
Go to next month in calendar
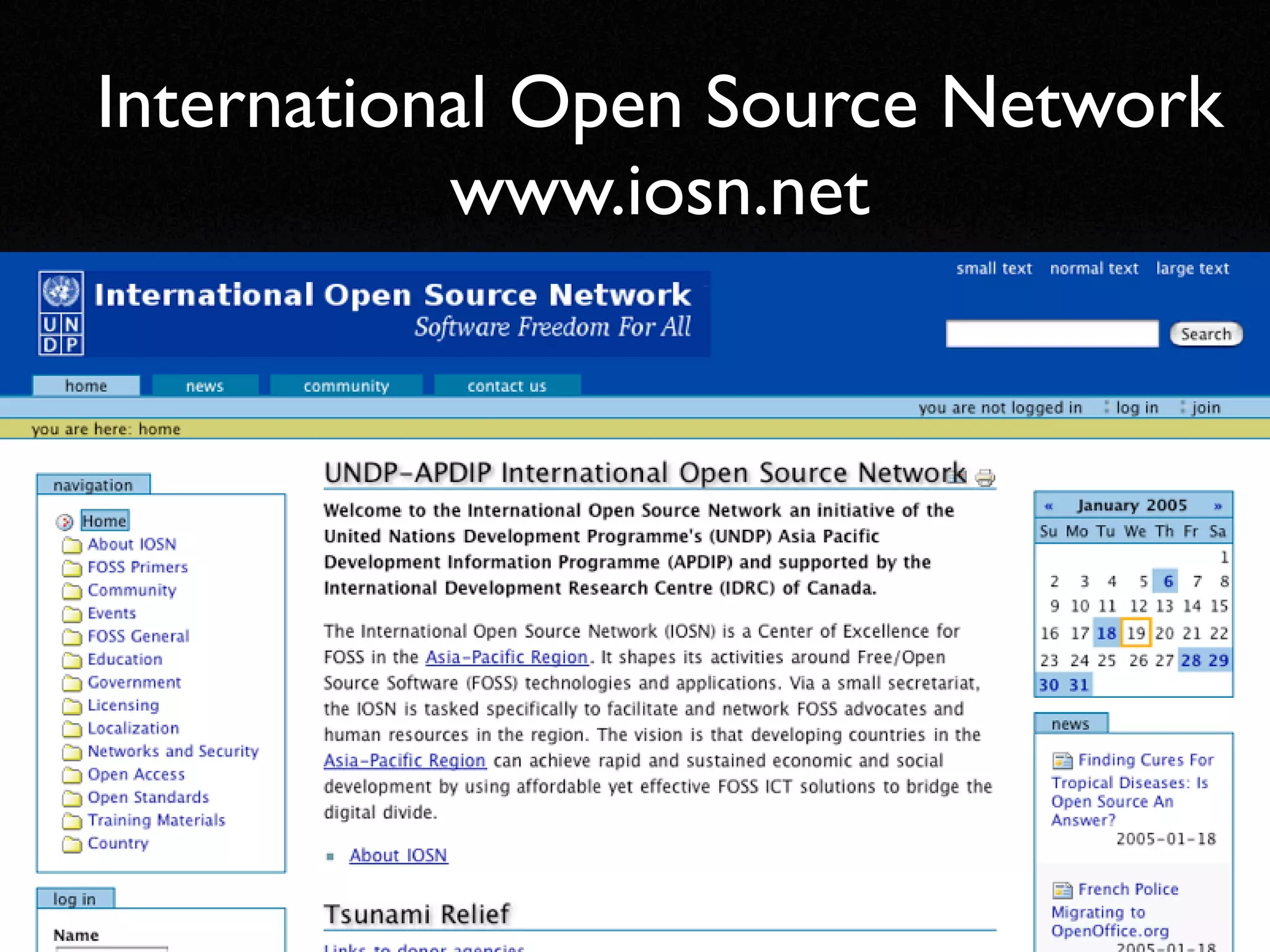pyautogui.click(x=1218, y=506)
